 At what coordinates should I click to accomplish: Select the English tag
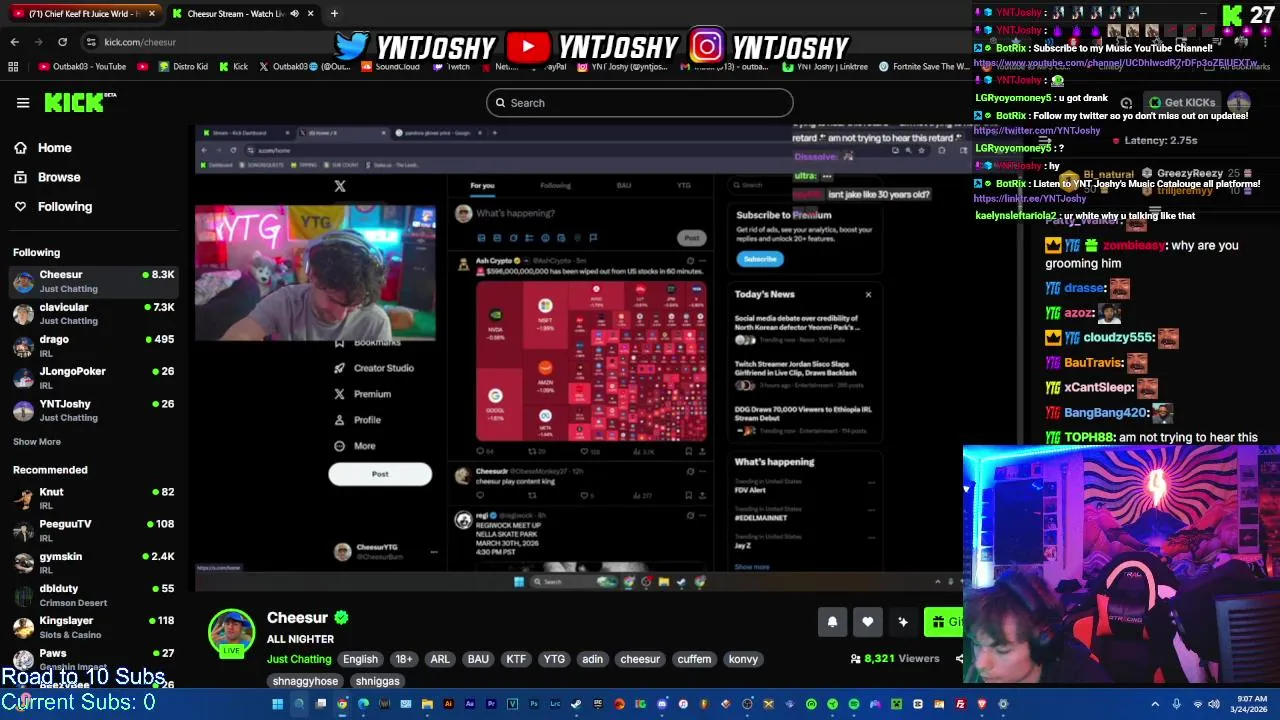pyautogui.click(x=360, y=659)
